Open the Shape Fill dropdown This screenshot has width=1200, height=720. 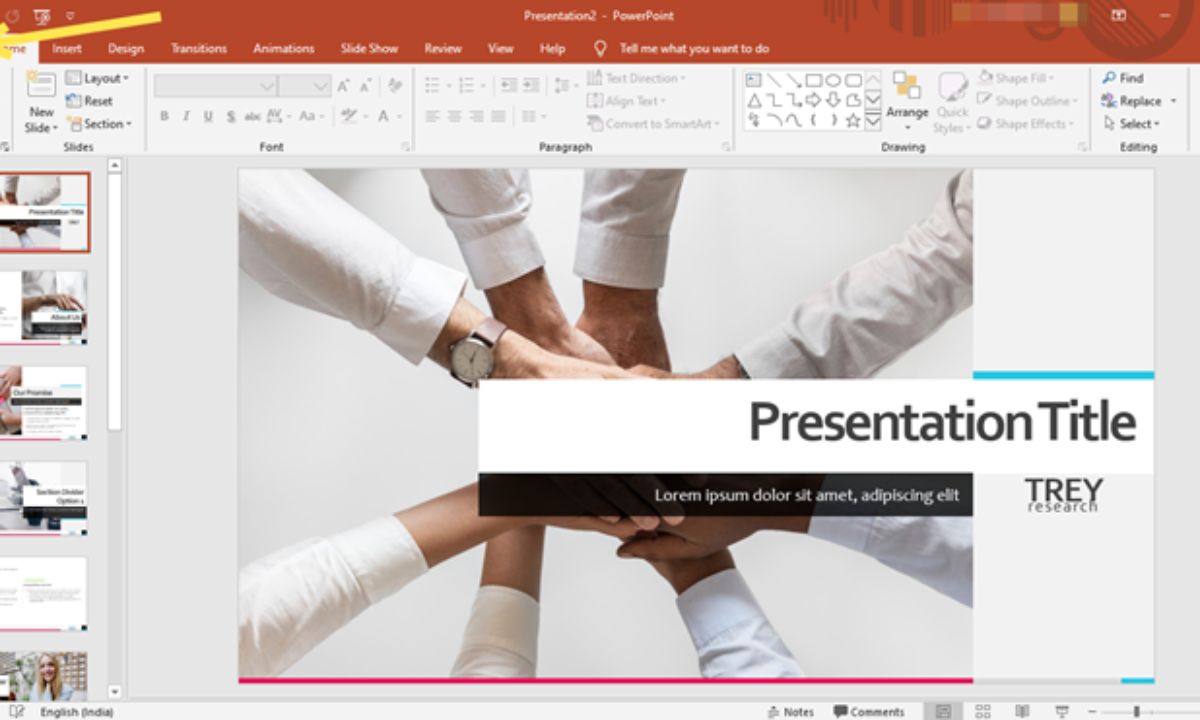point(1017,78)
